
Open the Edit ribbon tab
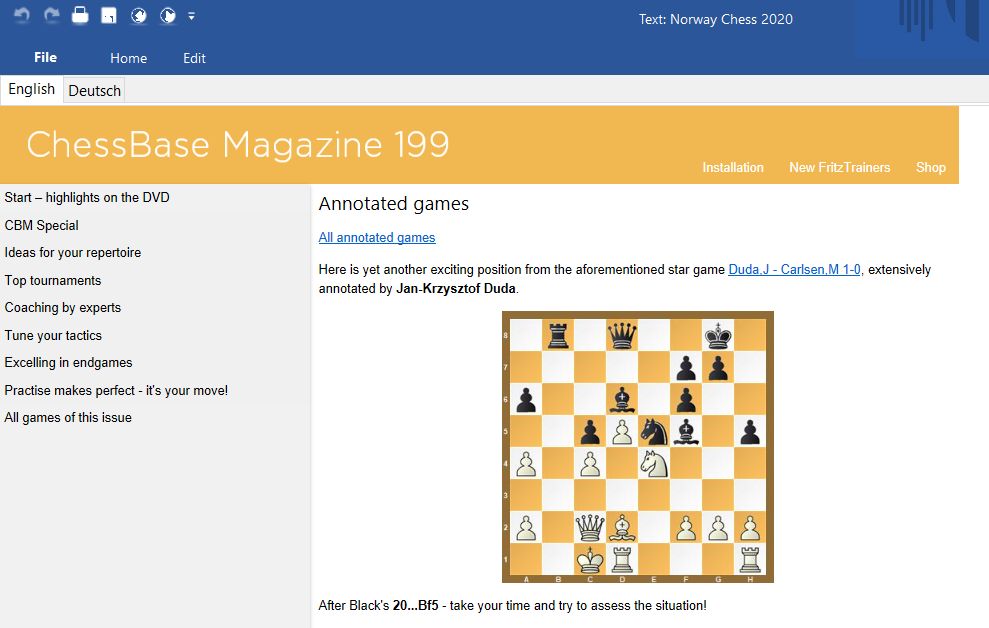(x=194, y=58)
